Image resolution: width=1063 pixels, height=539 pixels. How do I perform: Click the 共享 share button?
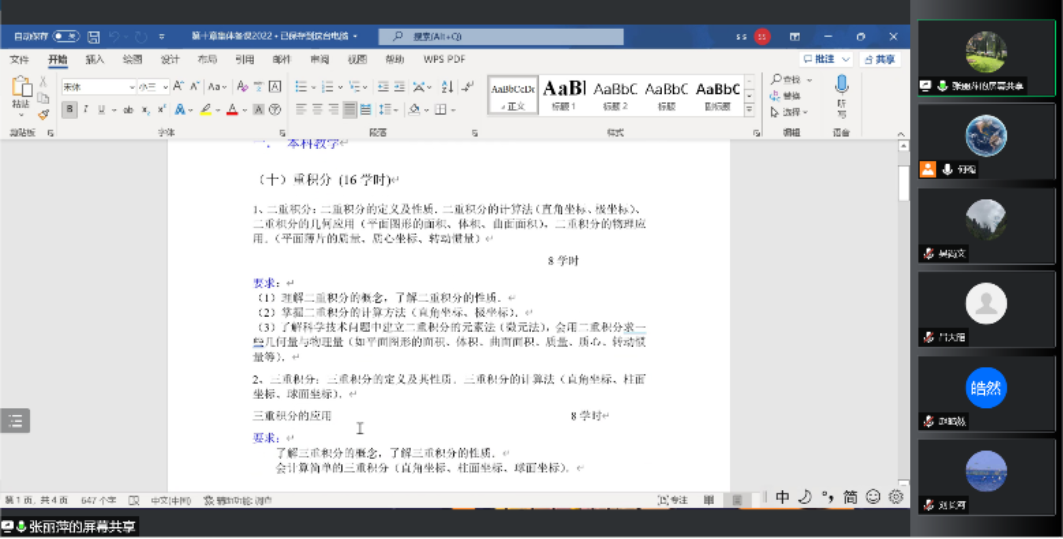tap(879, 59)
